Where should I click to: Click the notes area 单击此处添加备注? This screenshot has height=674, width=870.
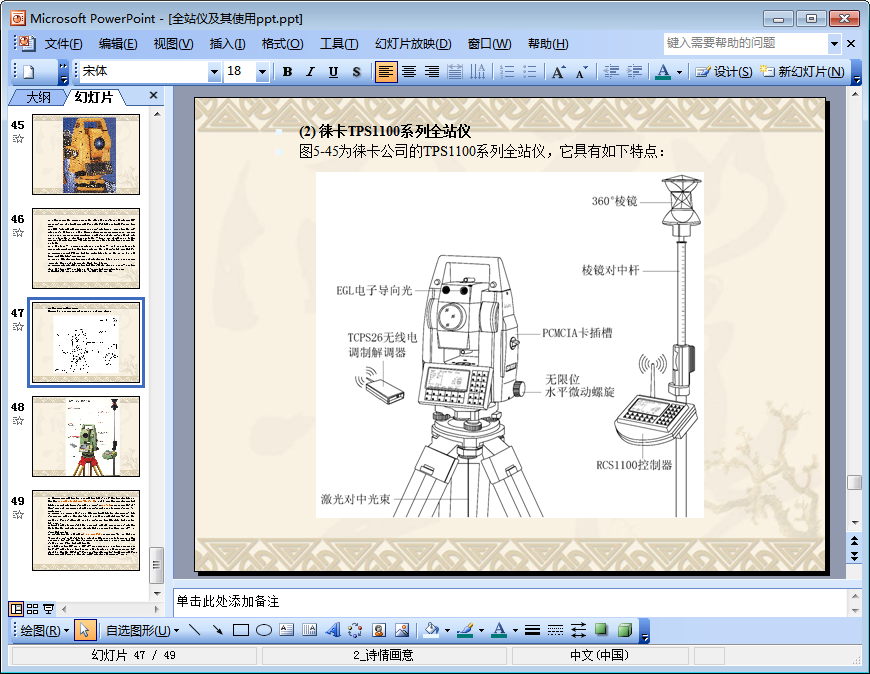pos(510,602)
